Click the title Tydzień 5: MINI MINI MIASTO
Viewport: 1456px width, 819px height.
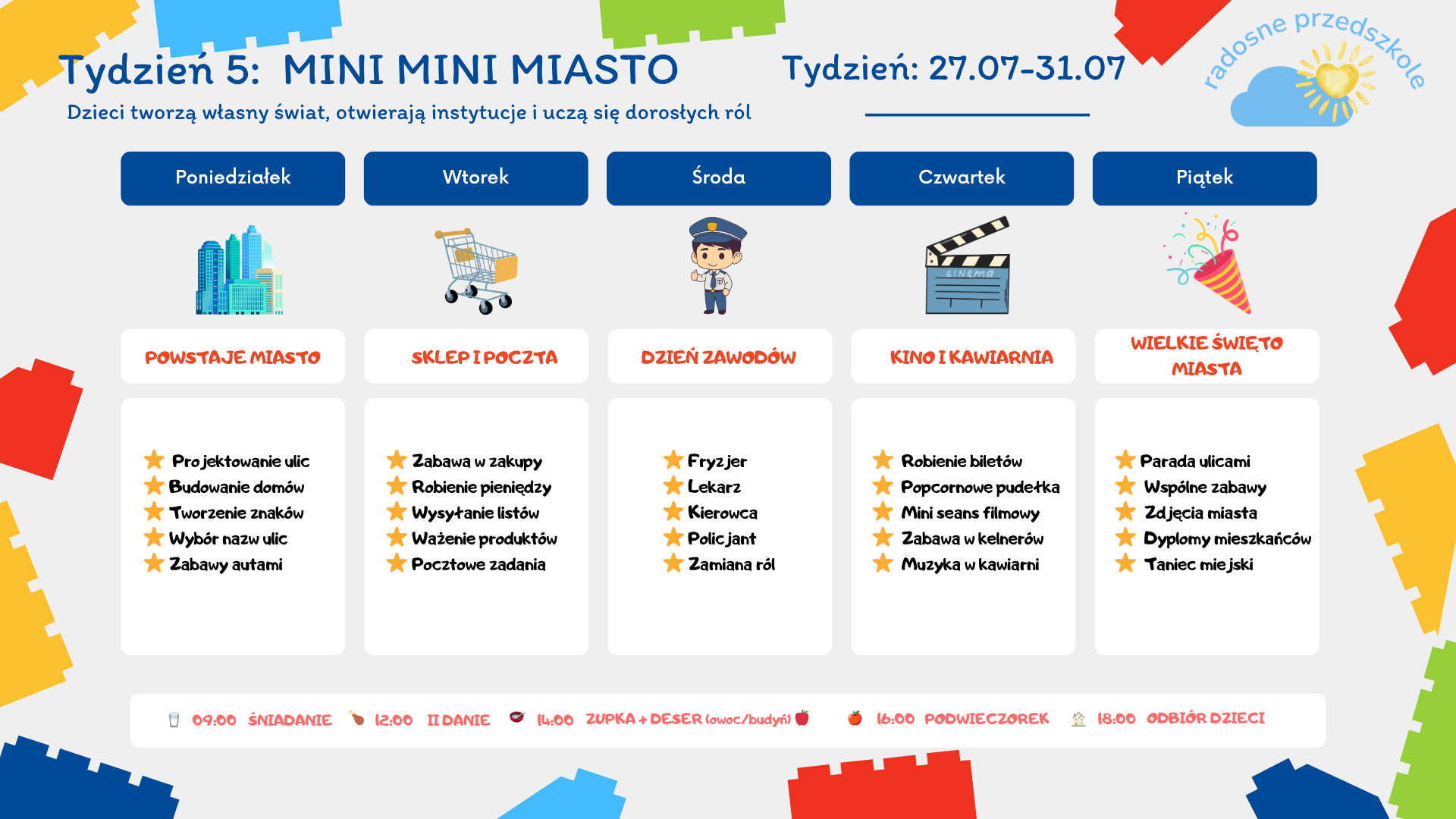pos(369,70)
